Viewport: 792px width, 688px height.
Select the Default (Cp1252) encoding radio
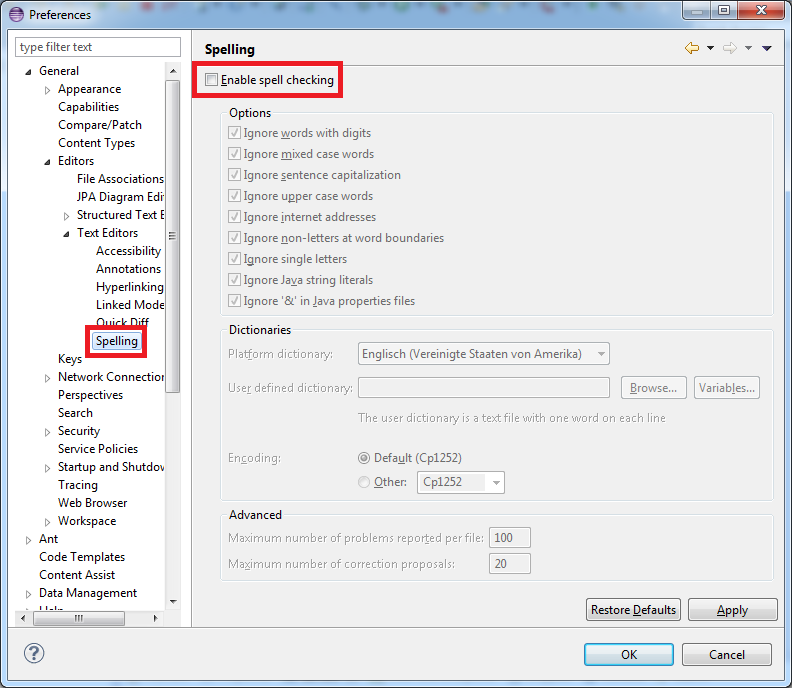tap(364, 458)
